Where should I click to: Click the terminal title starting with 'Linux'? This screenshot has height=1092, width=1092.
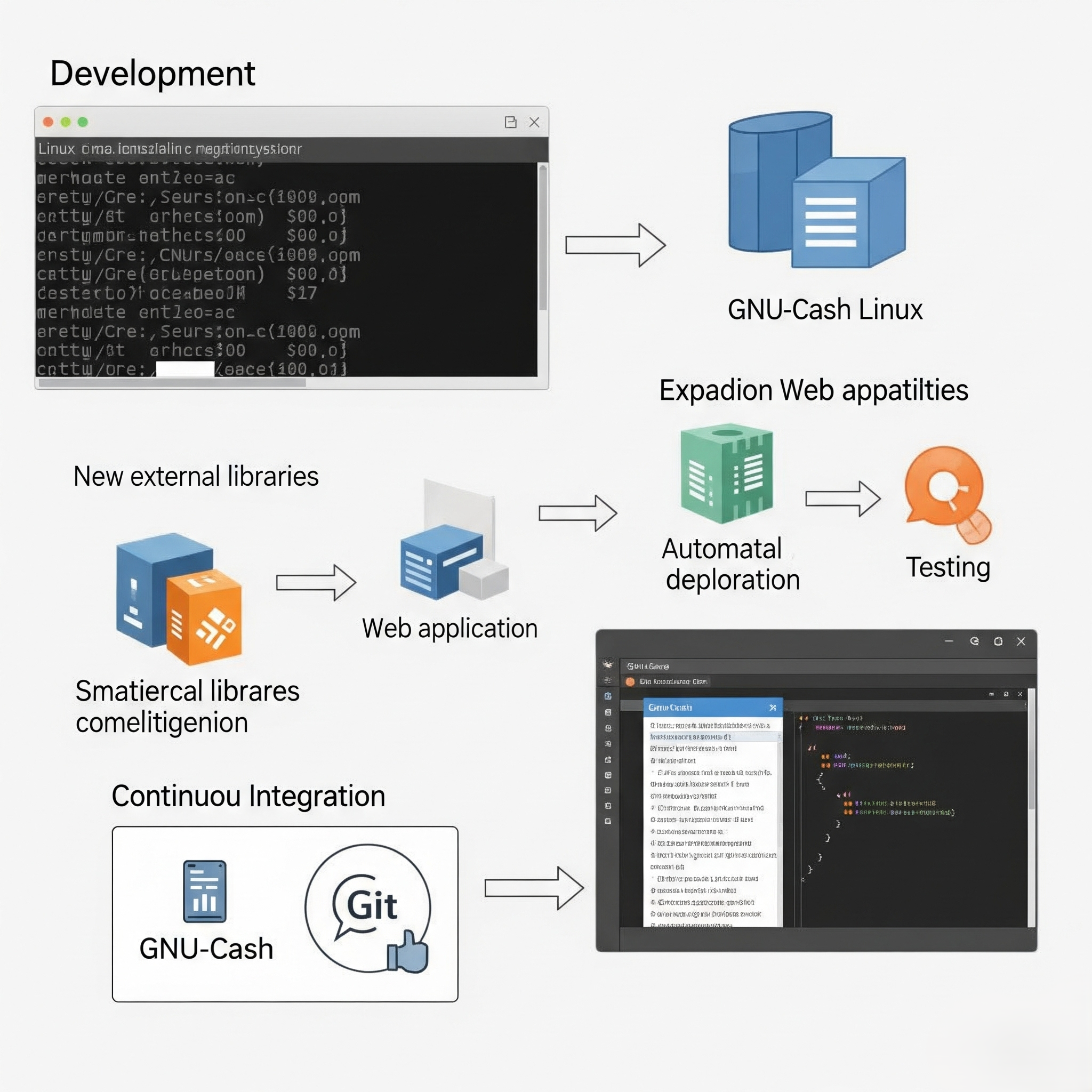(x=170, y=149)
